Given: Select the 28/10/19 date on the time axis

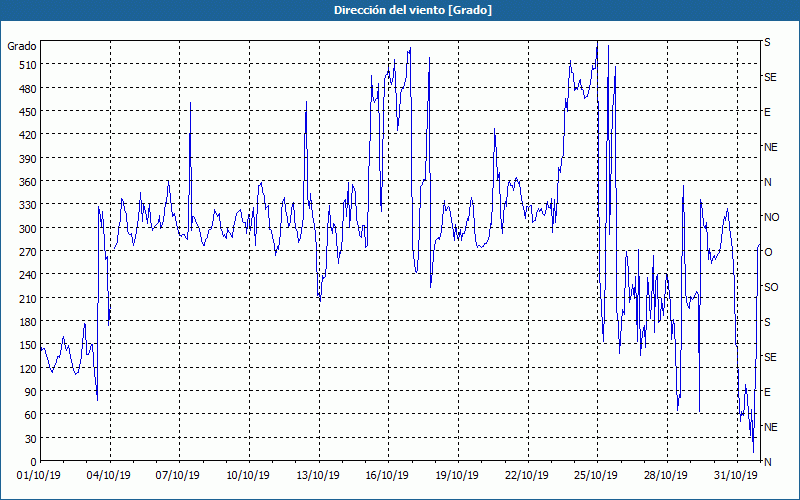Looking at the screenshot, I should pos(666,476).
